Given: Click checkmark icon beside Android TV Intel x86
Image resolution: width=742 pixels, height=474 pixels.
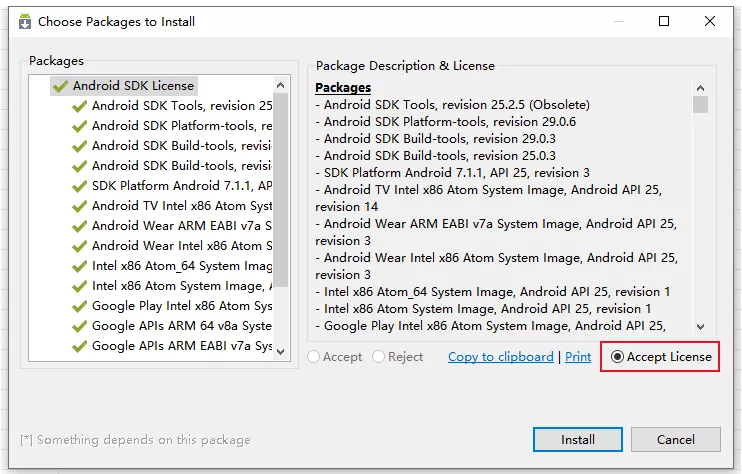Looking at the screenshot, I should 80,206.
